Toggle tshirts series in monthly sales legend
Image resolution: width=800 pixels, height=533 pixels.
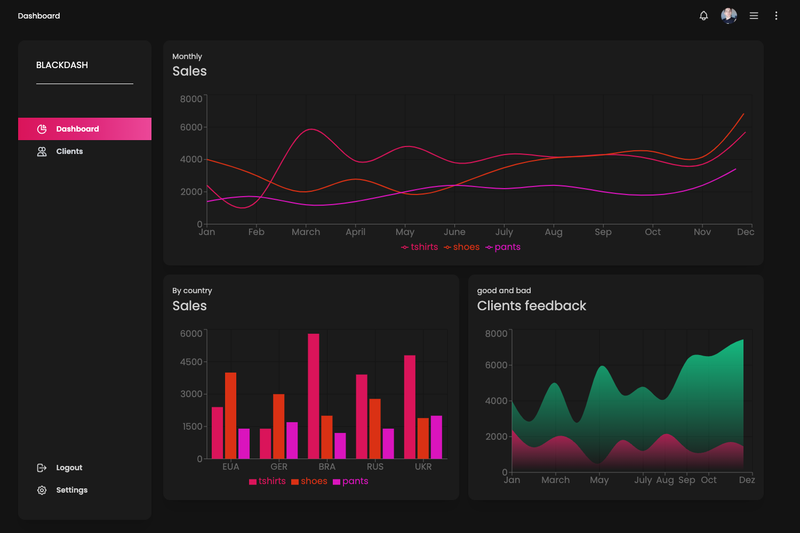pyautogui.click(x=419, y=247)
